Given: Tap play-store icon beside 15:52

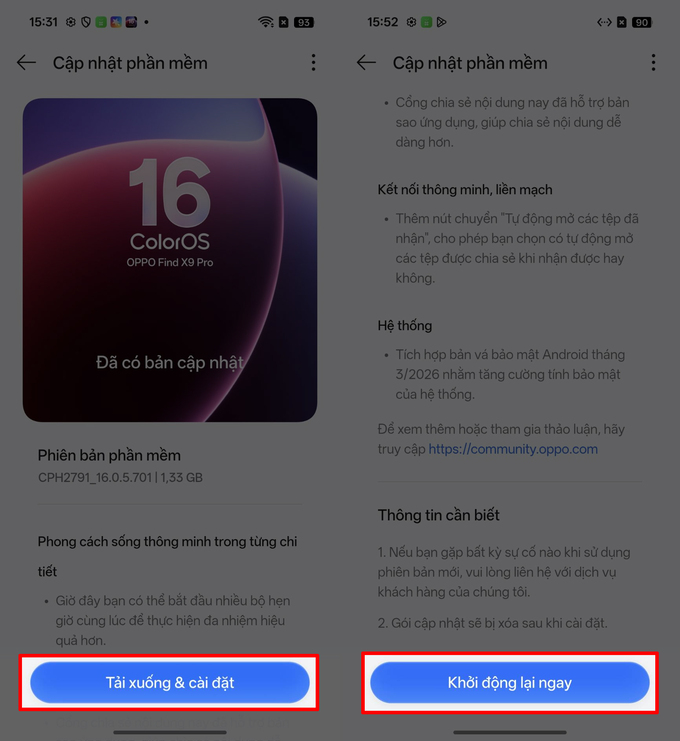Looking at the screenshot, I should (441, 22).
